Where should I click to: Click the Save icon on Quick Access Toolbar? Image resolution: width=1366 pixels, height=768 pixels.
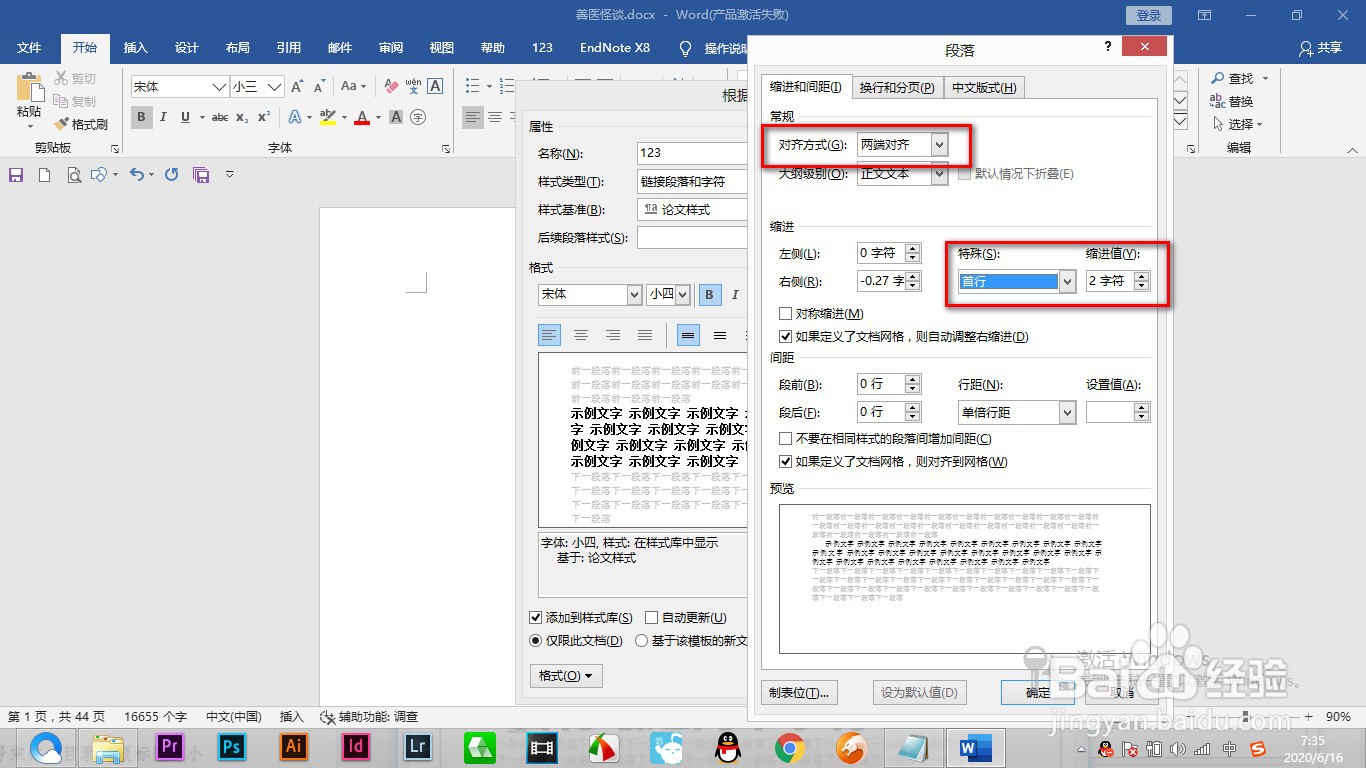tap(15, 174)
